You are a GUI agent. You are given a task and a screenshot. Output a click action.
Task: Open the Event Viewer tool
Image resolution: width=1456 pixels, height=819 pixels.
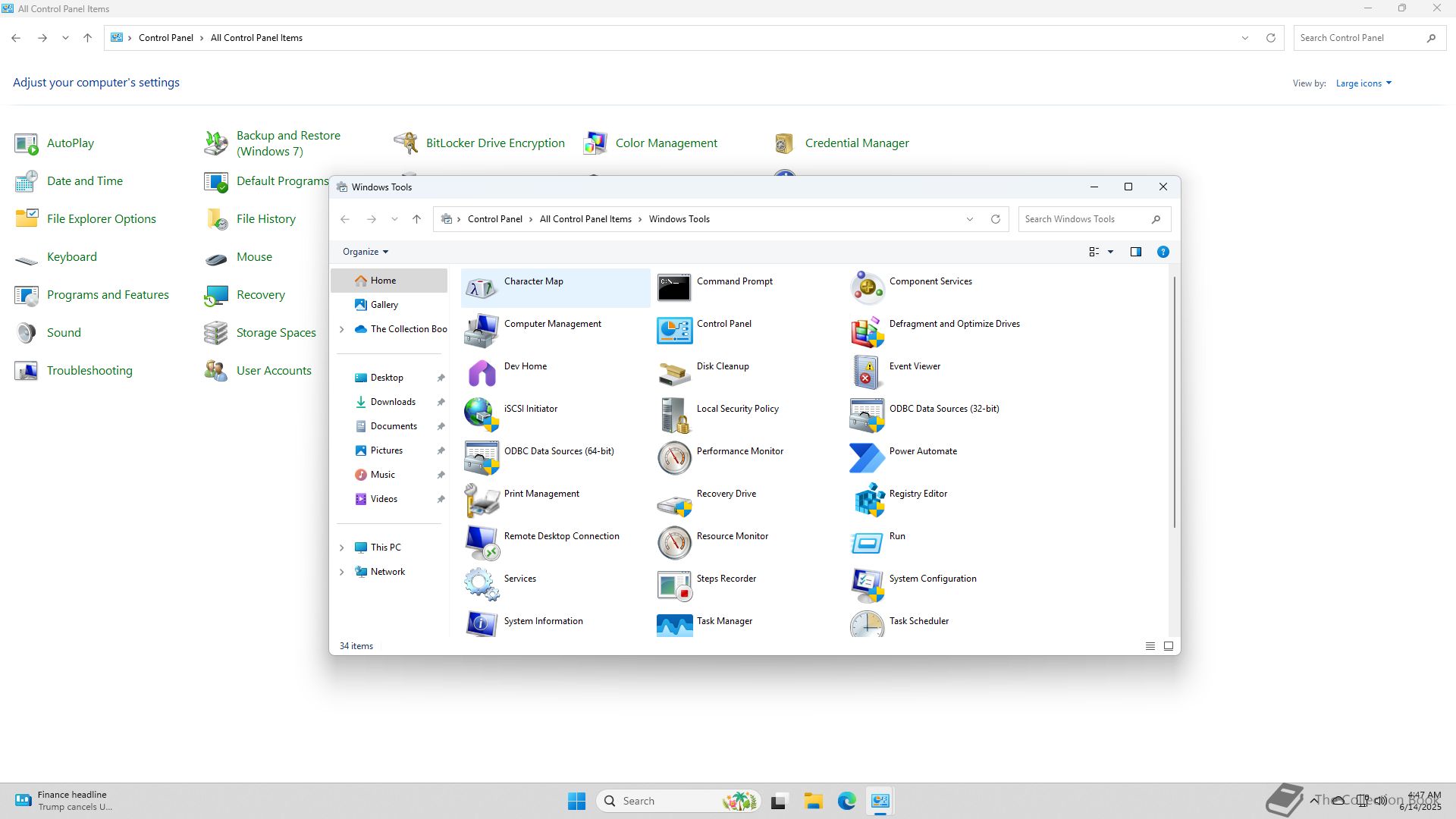tap(868, 373)
